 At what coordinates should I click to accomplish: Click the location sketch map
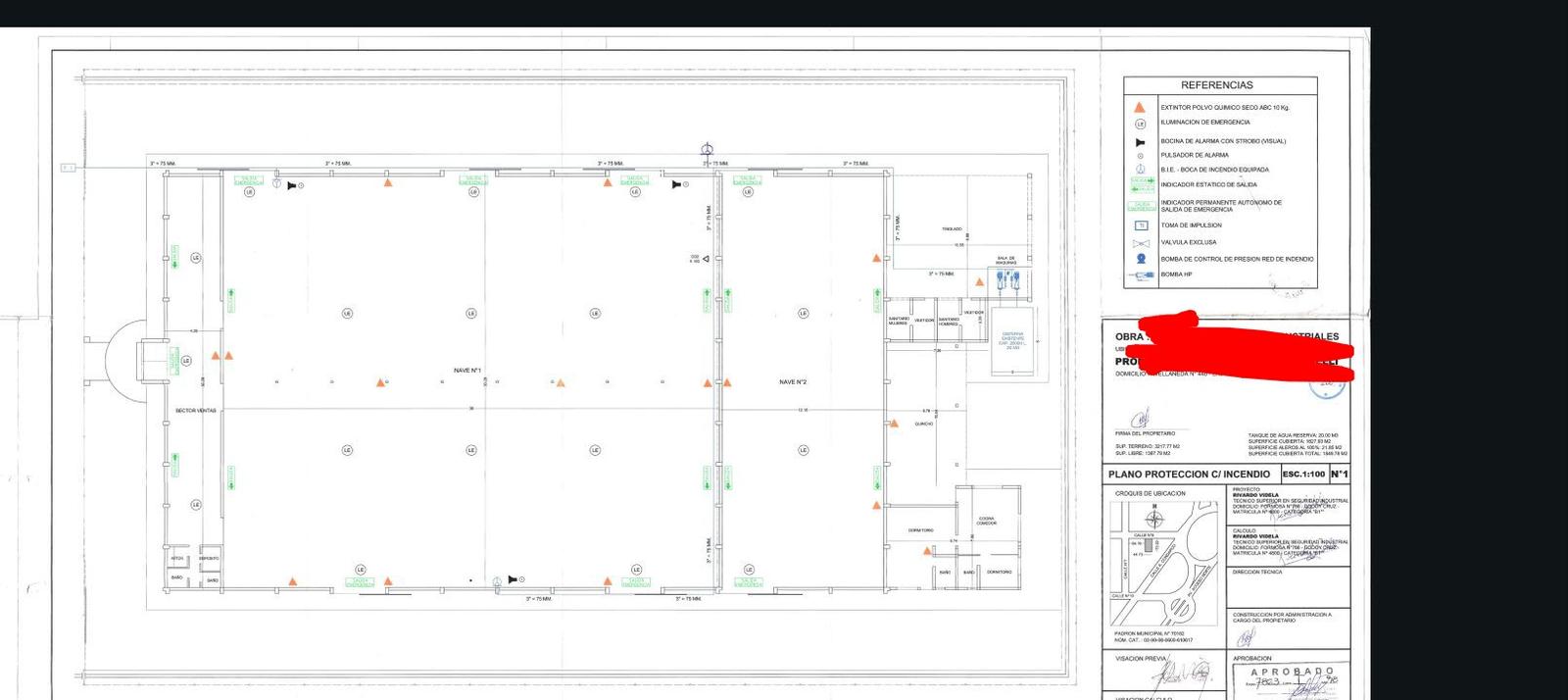[x=1163, y=563]
